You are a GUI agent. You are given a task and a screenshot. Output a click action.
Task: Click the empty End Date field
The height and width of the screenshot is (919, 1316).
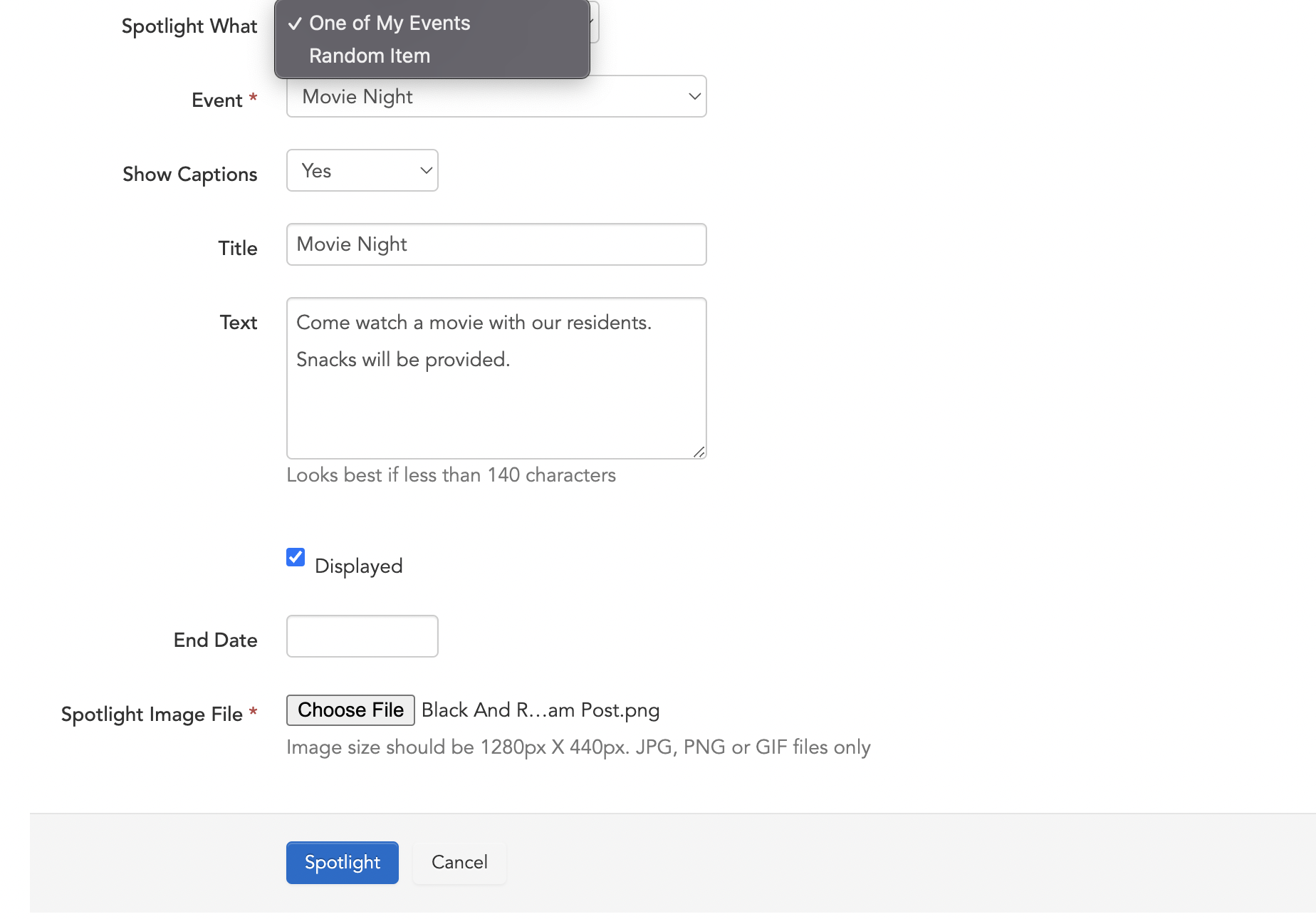pyautogui.click(x=362, y=636)
